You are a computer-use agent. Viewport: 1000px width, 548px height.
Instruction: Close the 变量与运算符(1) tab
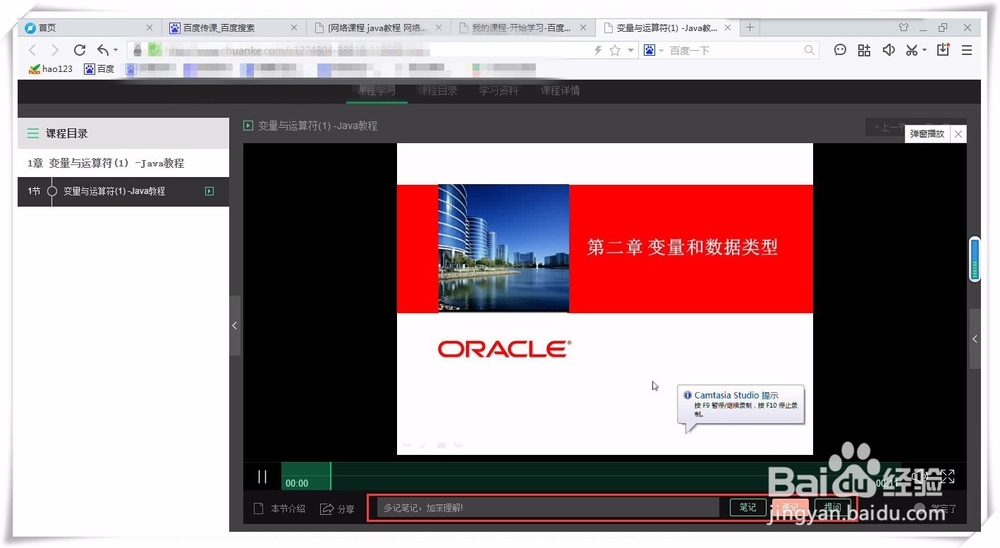coord(728,27)
